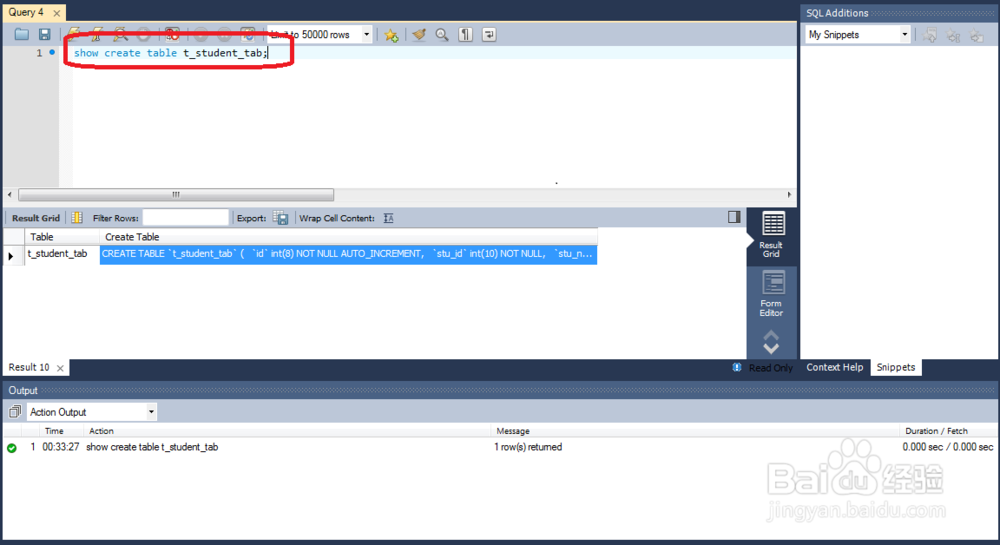Open the Snippets tab
The height and width of the screenshot is (545, 1000).
tap(895, 367)
